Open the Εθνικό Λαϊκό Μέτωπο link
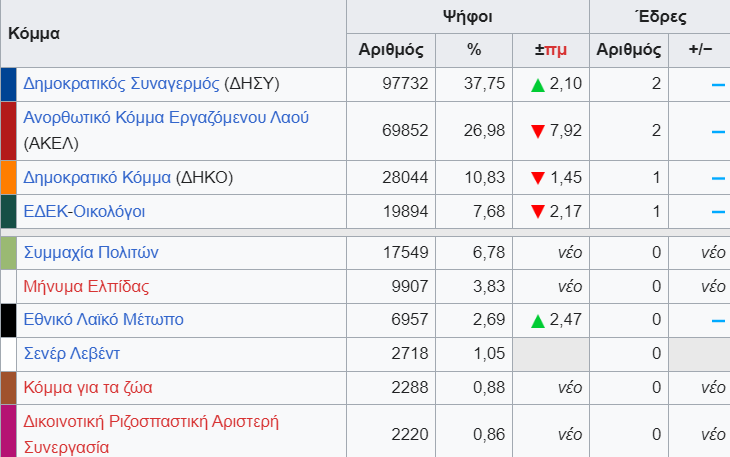The width and height of the screenshot is (730, 457). (x=103, y=320)
